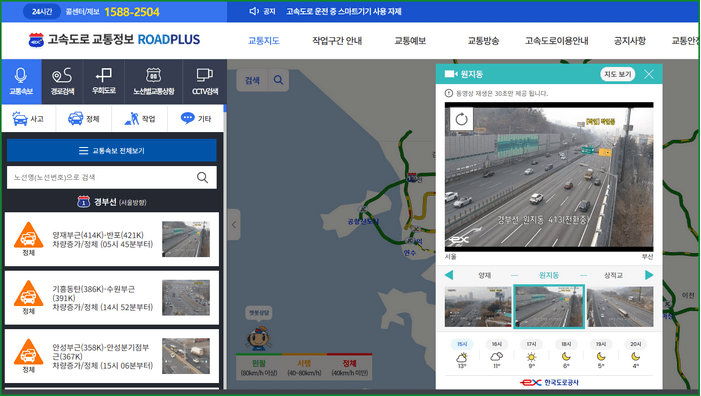This screenshot has width=701, height=396.
Task: Open the 교통예보 menu
Action: 410,41
